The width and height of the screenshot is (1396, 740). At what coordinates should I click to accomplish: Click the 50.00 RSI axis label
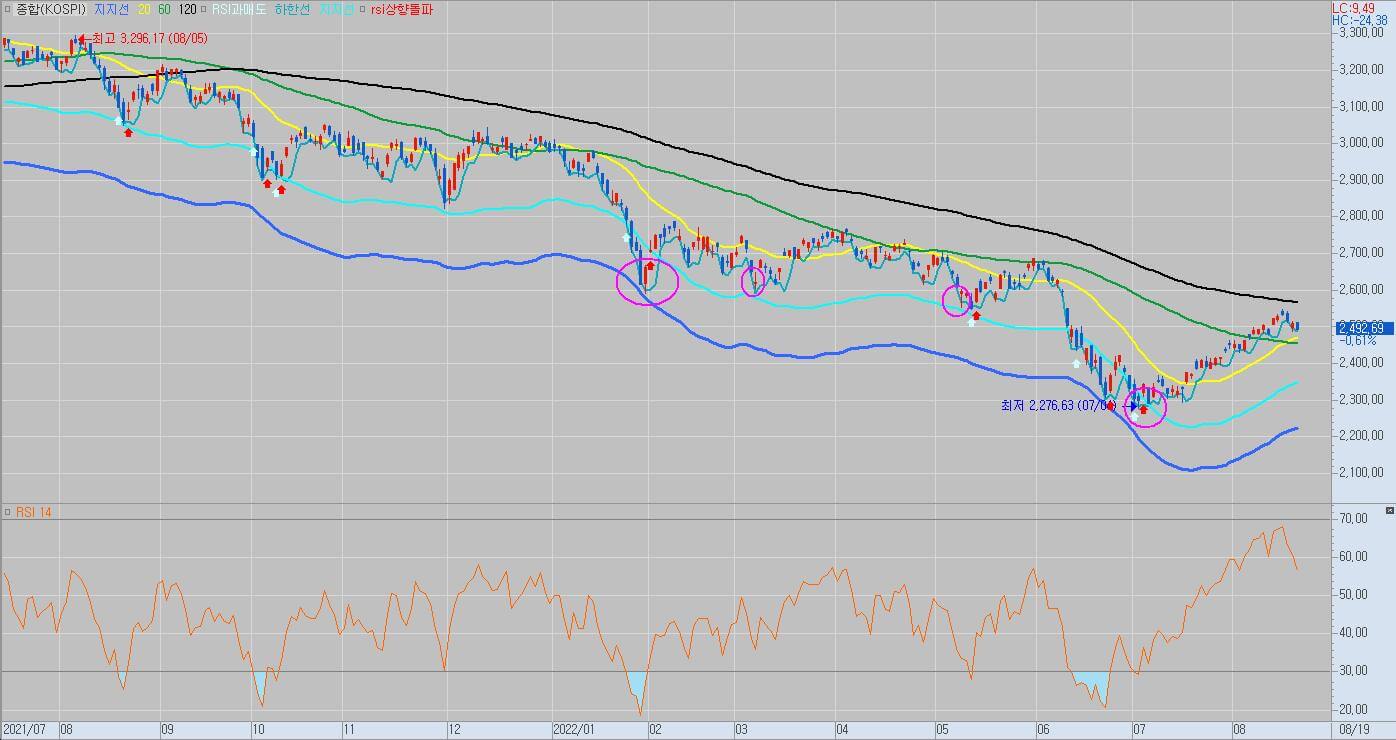(1354, 595)
